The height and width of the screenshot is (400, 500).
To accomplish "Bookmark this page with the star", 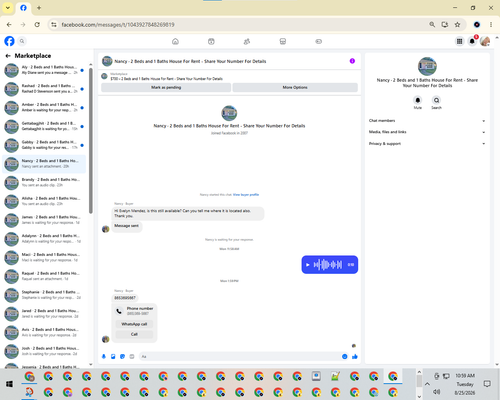I will [x=457, y=25].
